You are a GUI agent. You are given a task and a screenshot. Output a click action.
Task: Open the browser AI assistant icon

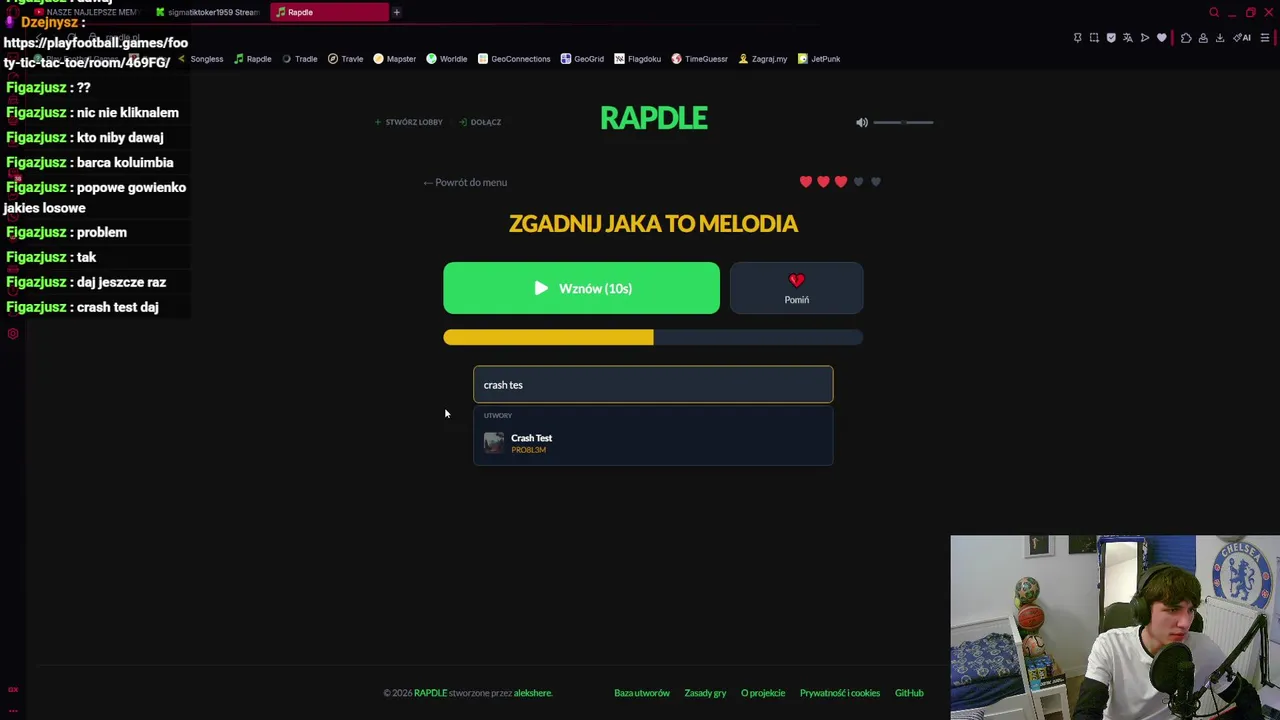(x=1242, y=38)
